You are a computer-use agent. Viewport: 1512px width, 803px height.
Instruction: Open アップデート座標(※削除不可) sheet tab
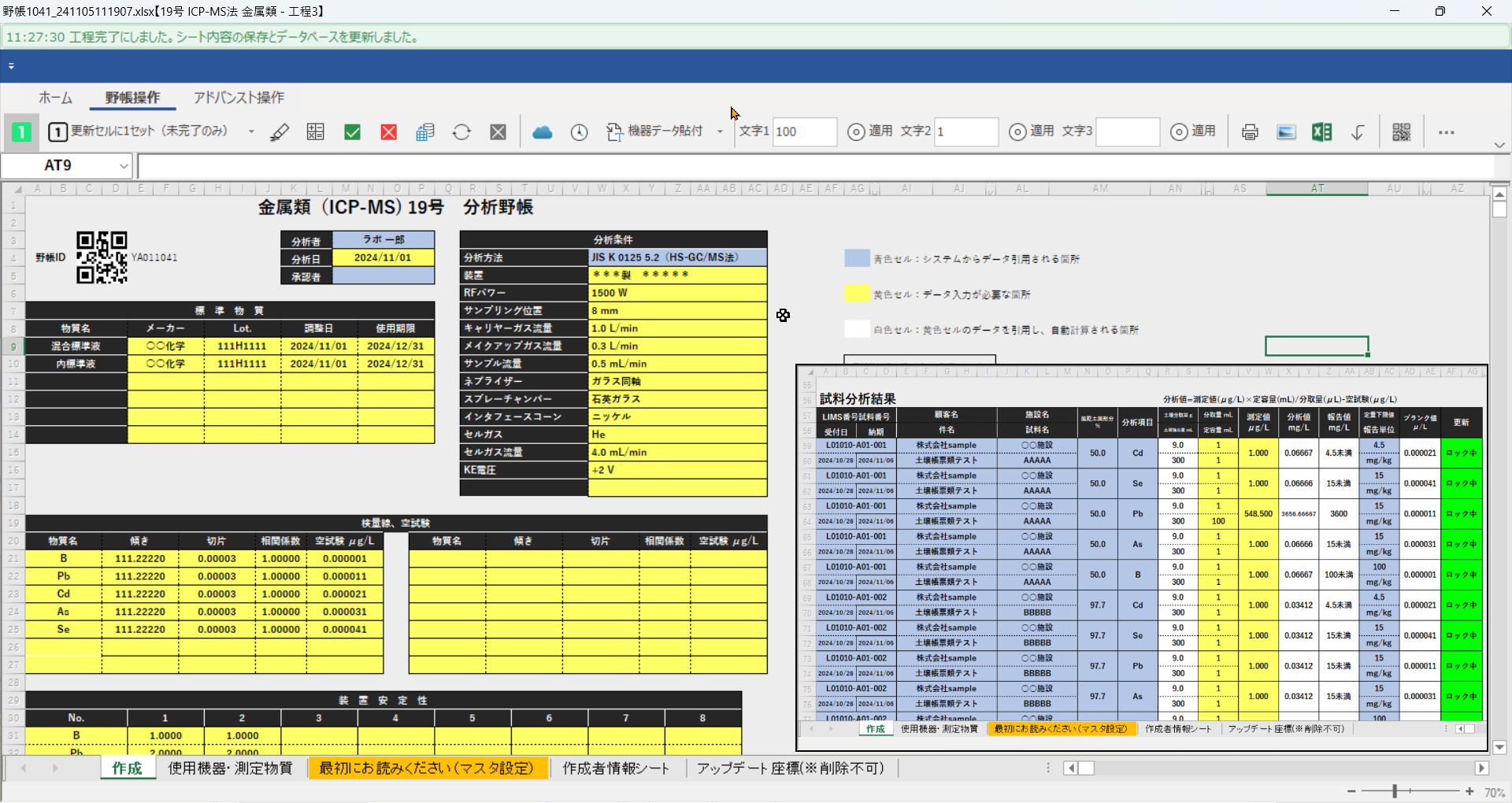pos(790,768)
